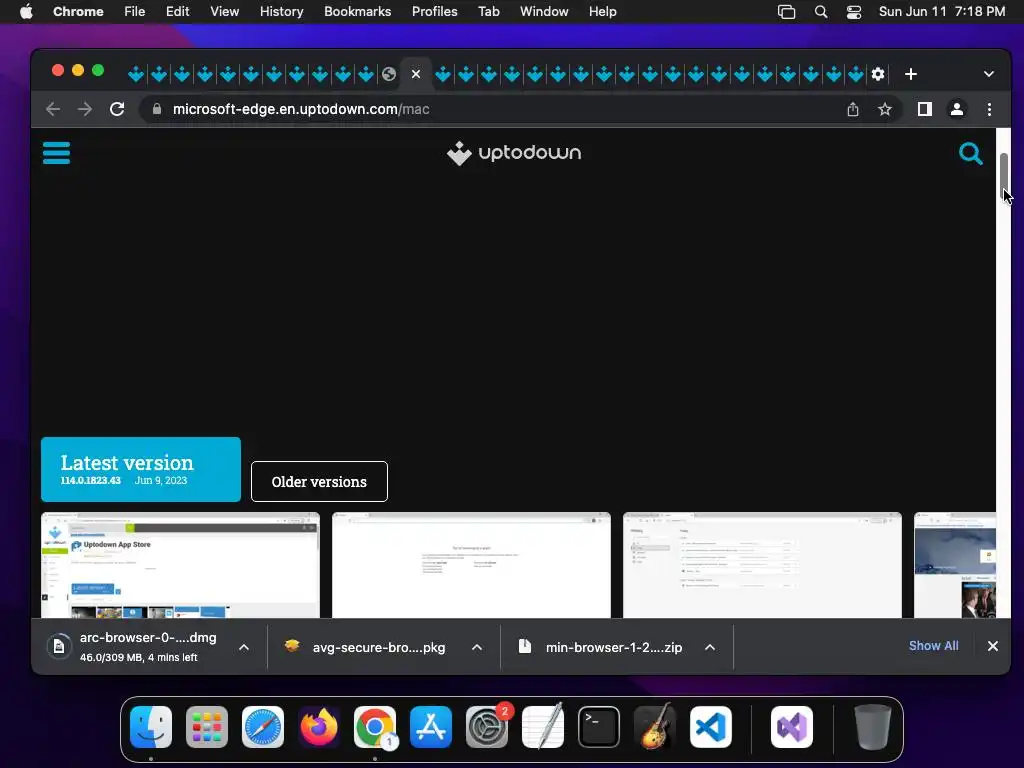Screen dimensions: 1024x768
Task: Open App Store from the Dock
Action: (x=431, y=727)
